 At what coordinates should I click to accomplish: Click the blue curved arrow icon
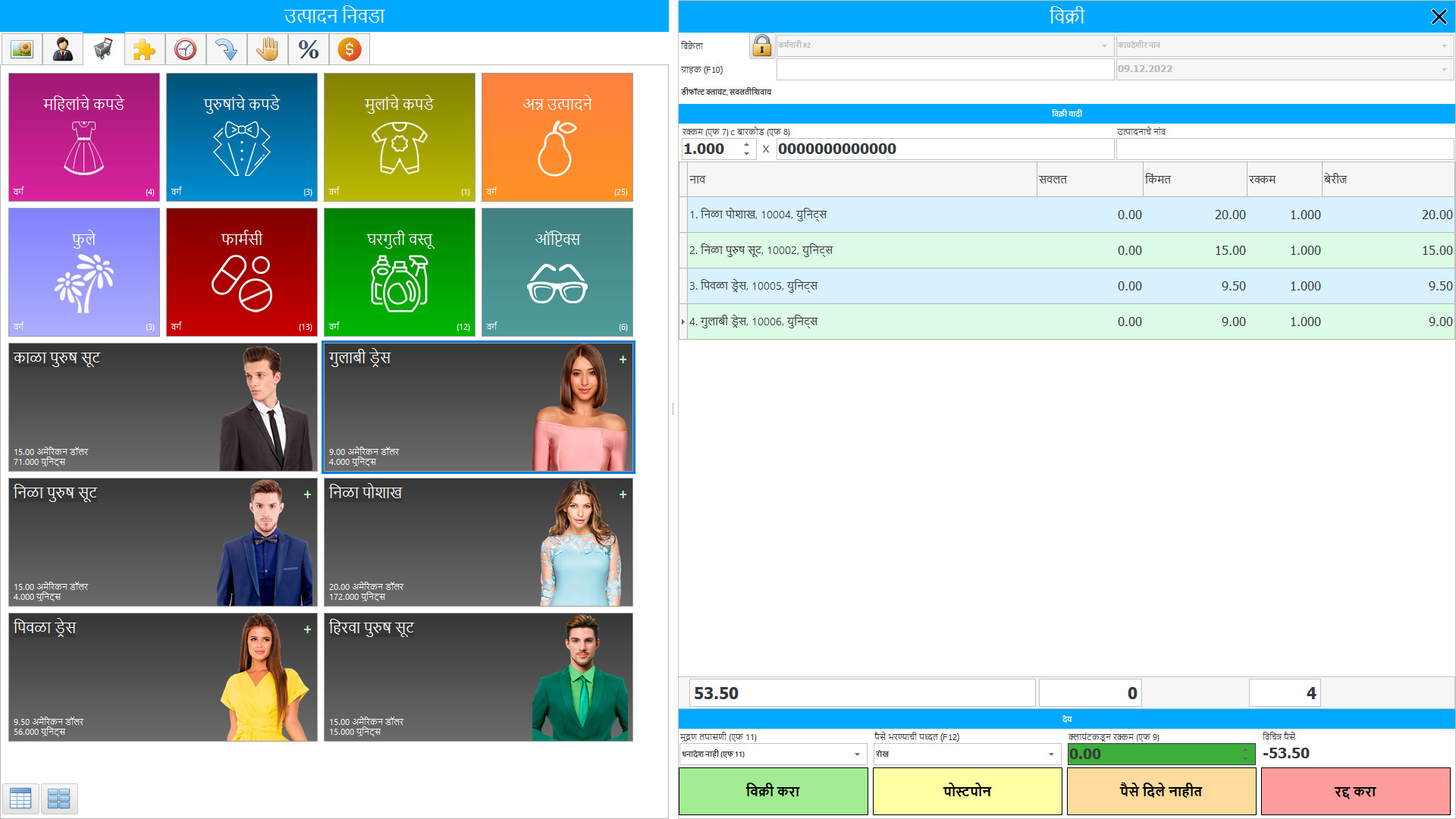(226, 50)
